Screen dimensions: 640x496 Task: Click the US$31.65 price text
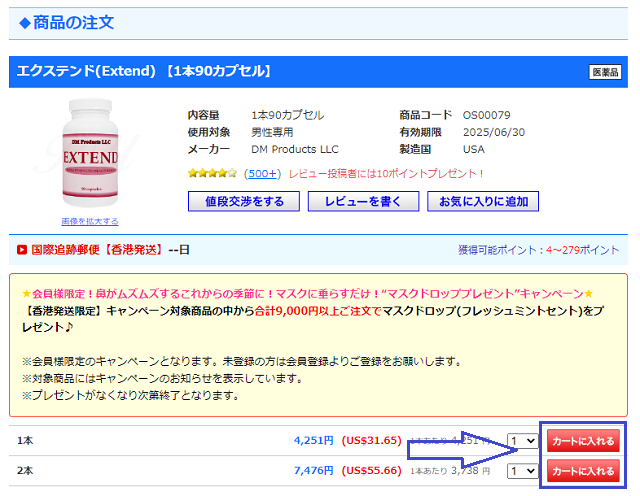(371, 440)
